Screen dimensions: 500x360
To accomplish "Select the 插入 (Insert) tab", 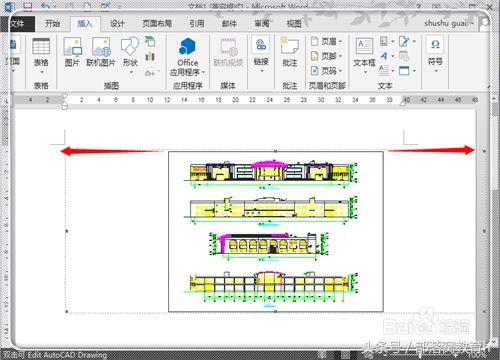I will (85, 24).
